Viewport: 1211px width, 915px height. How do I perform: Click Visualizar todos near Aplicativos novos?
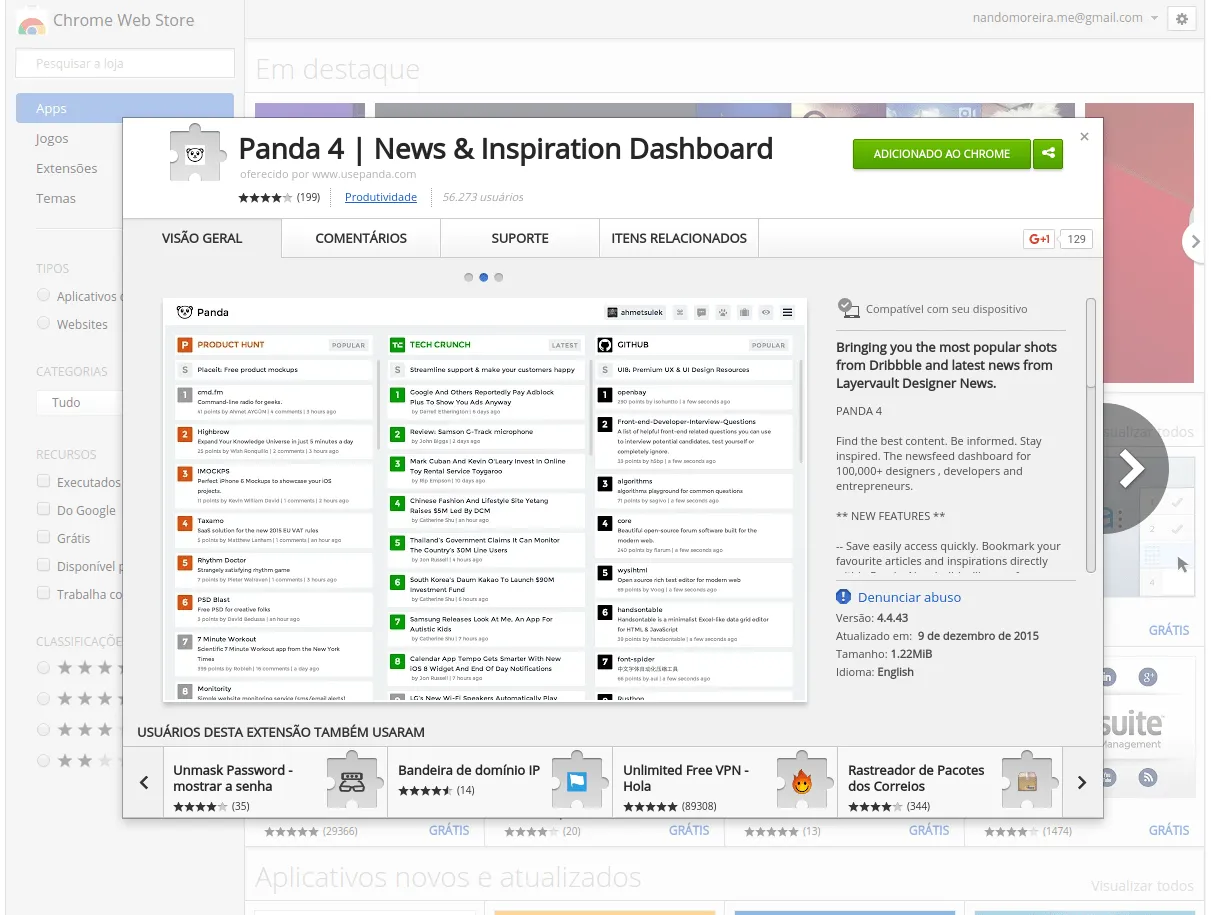pyautogui.click(x=1142, y=886)
